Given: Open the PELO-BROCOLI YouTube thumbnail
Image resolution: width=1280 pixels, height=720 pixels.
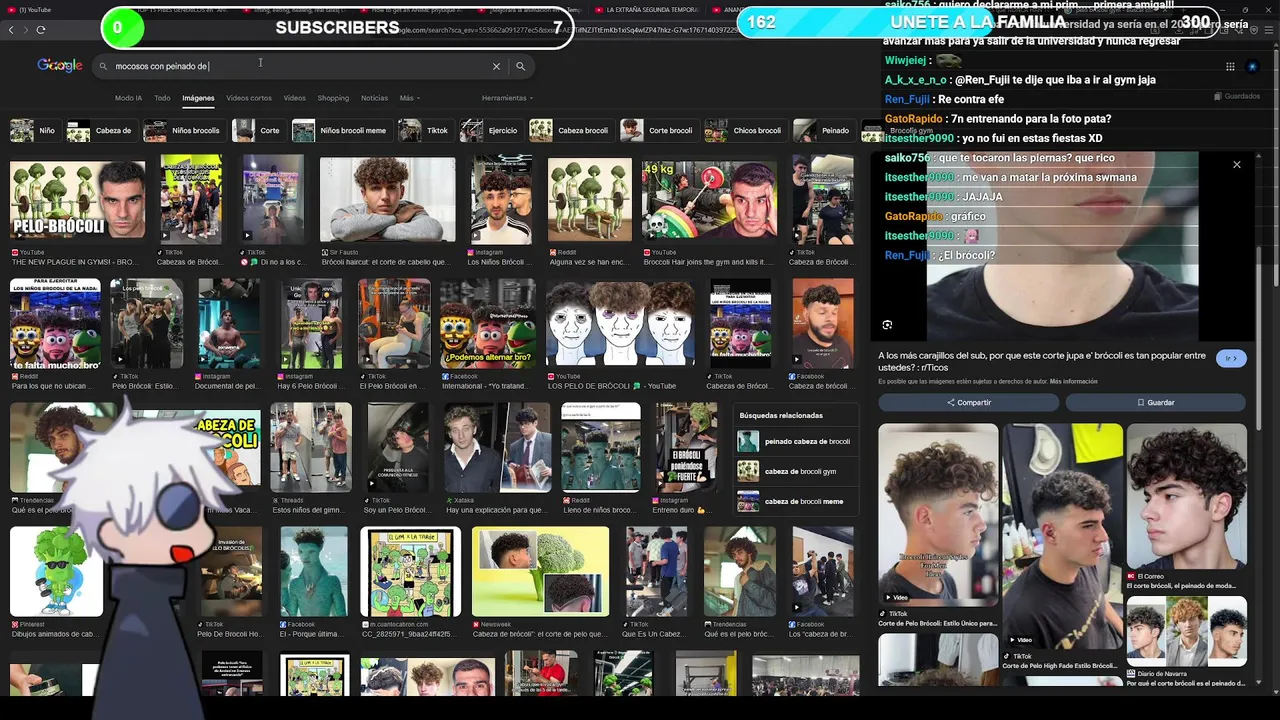Looking at the screenshot, I should 77,199.
